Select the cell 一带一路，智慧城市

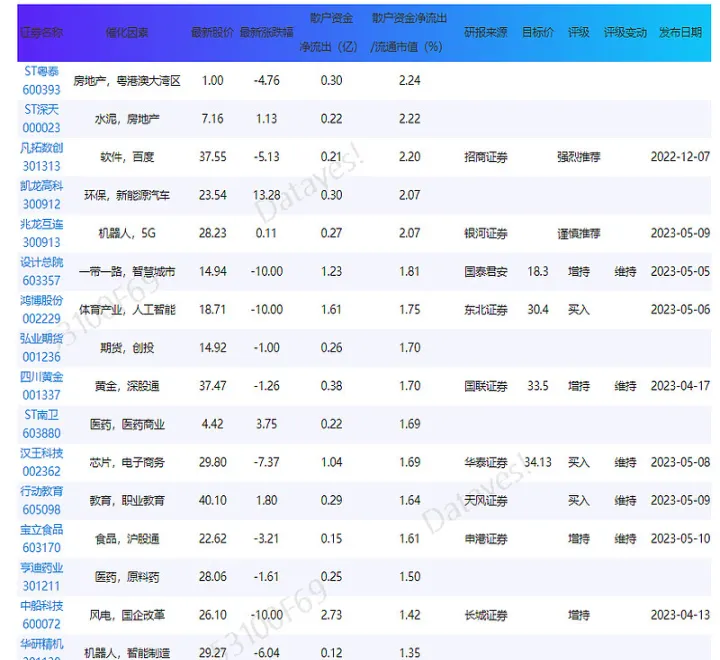pos(127,271)
